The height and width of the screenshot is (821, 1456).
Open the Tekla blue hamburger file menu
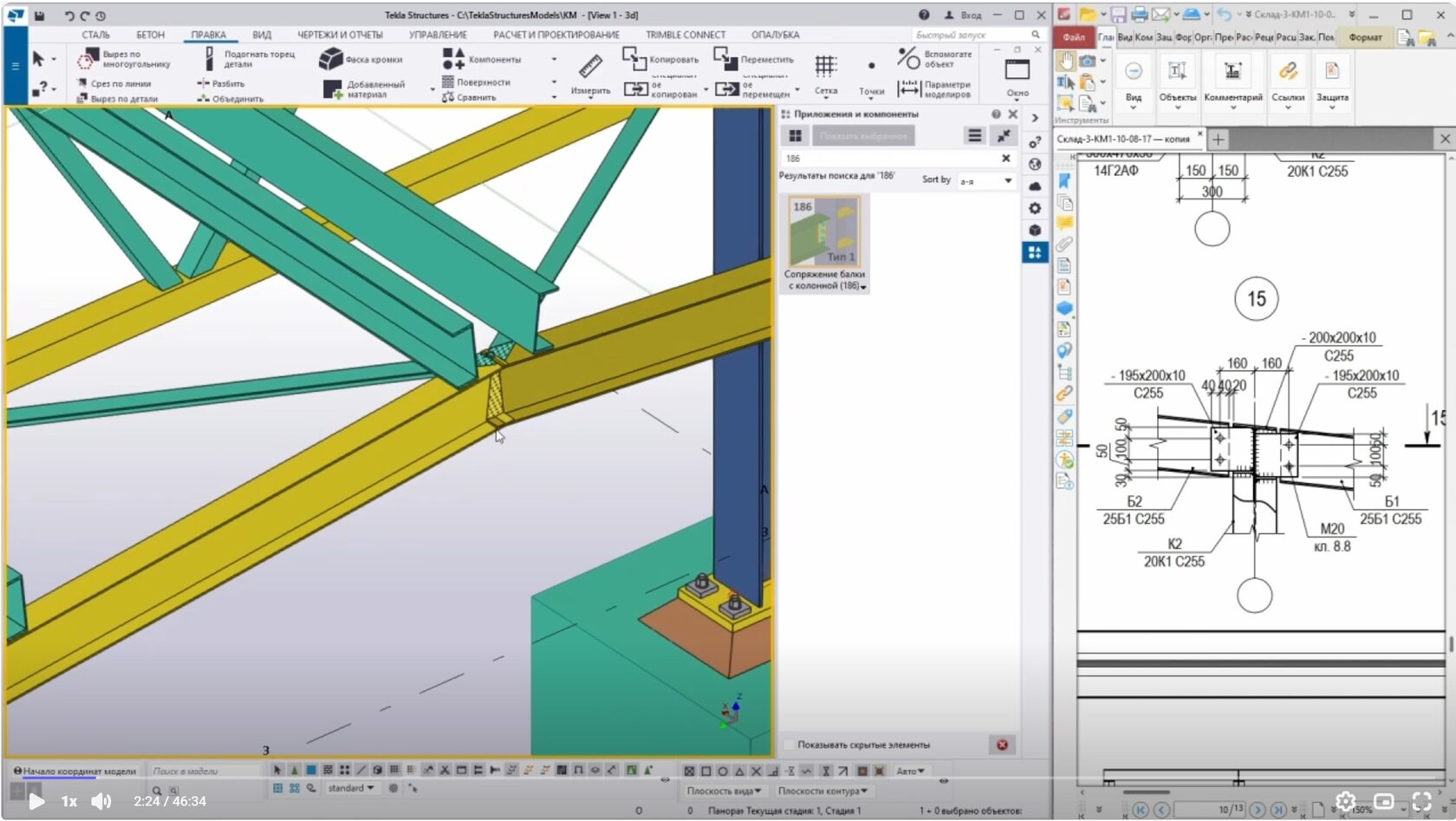point(15,66)
